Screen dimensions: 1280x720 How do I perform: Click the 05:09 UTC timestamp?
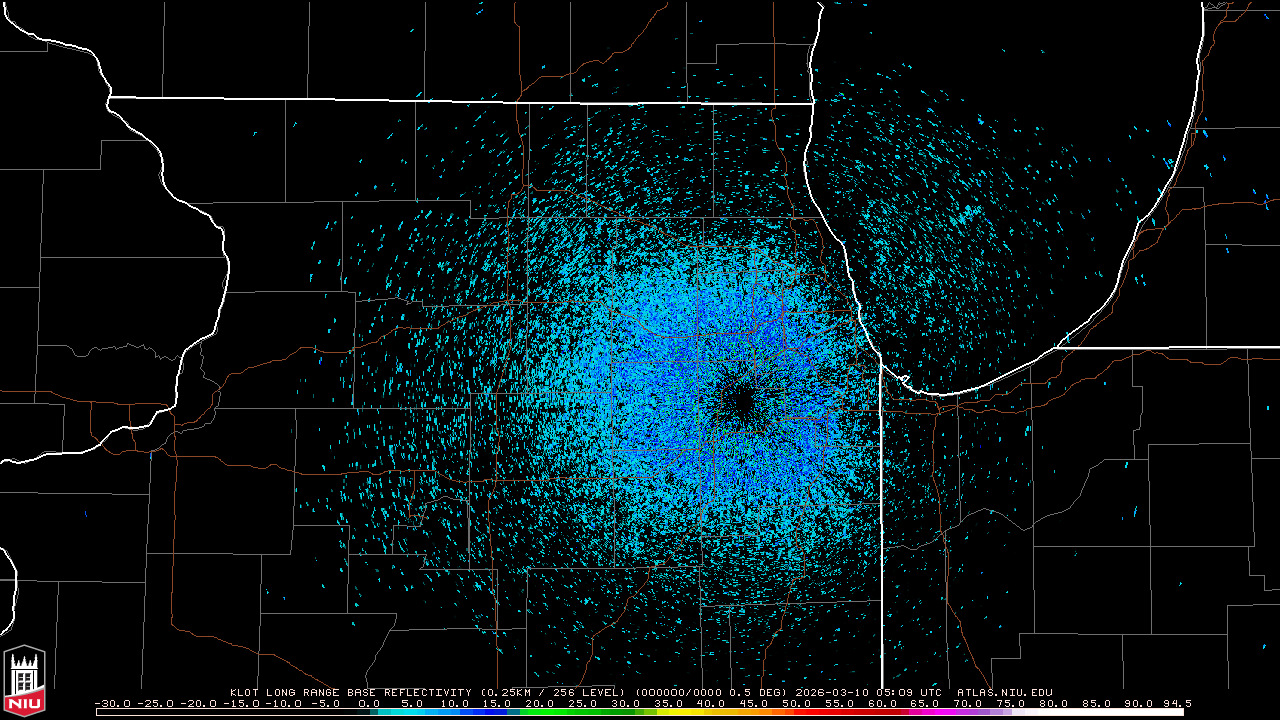[911, 692]
